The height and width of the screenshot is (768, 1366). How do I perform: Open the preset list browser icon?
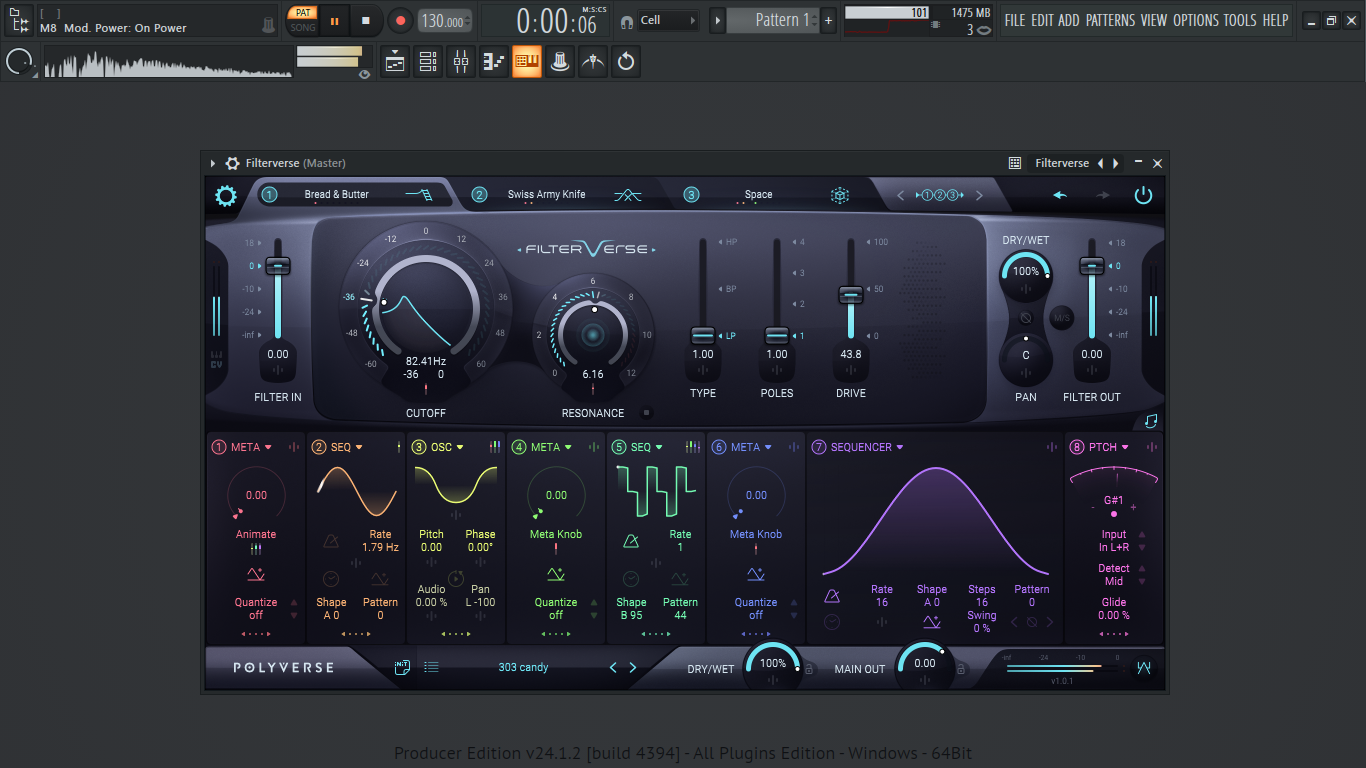pos(431,667)
